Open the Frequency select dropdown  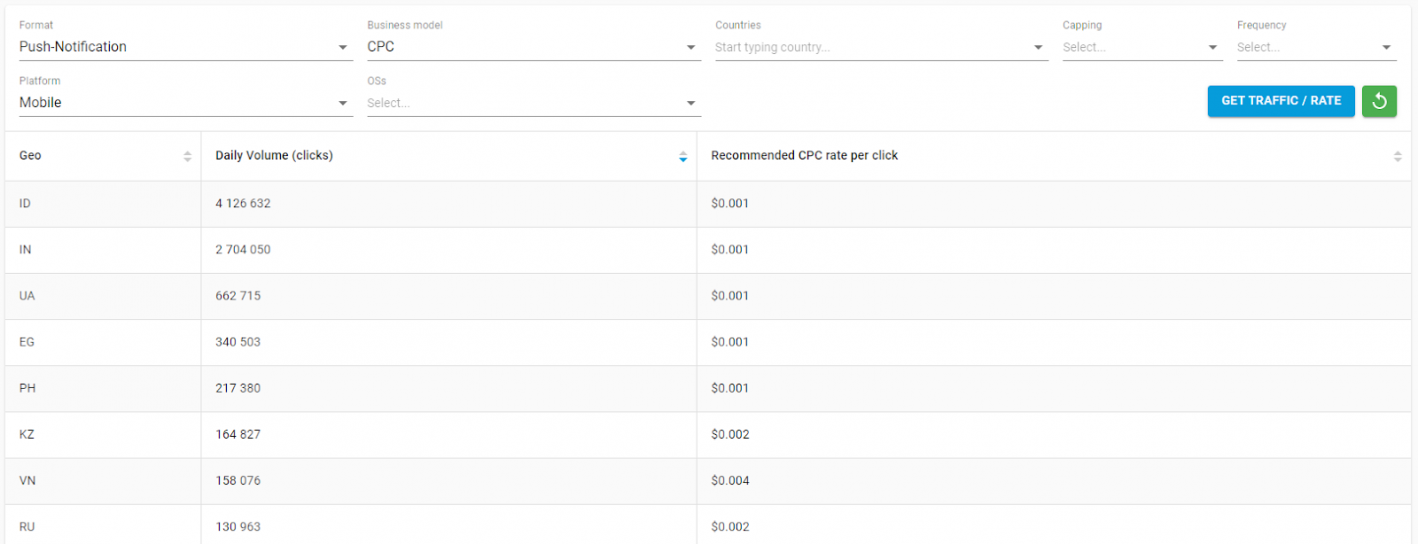coord(1317,47)
